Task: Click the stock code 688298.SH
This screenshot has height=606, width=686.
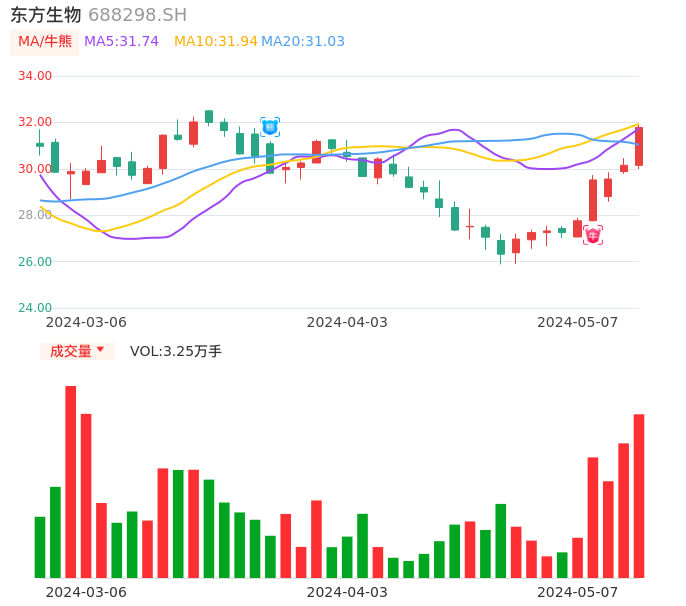Action: [137, 15]
